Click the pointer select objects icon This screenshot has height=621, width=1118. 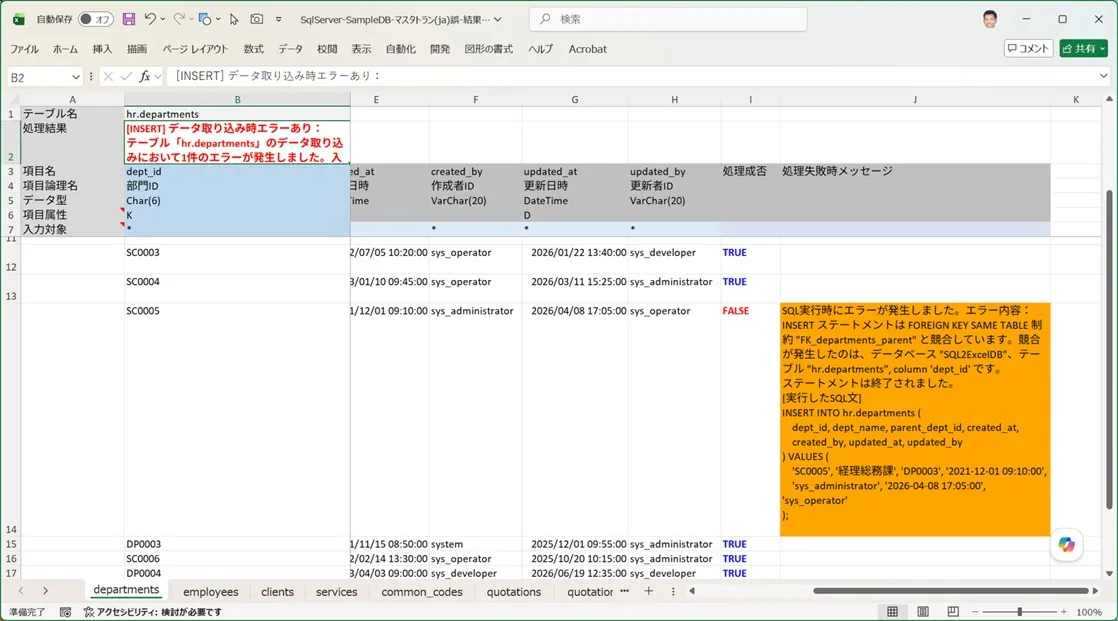pos(234,19)
